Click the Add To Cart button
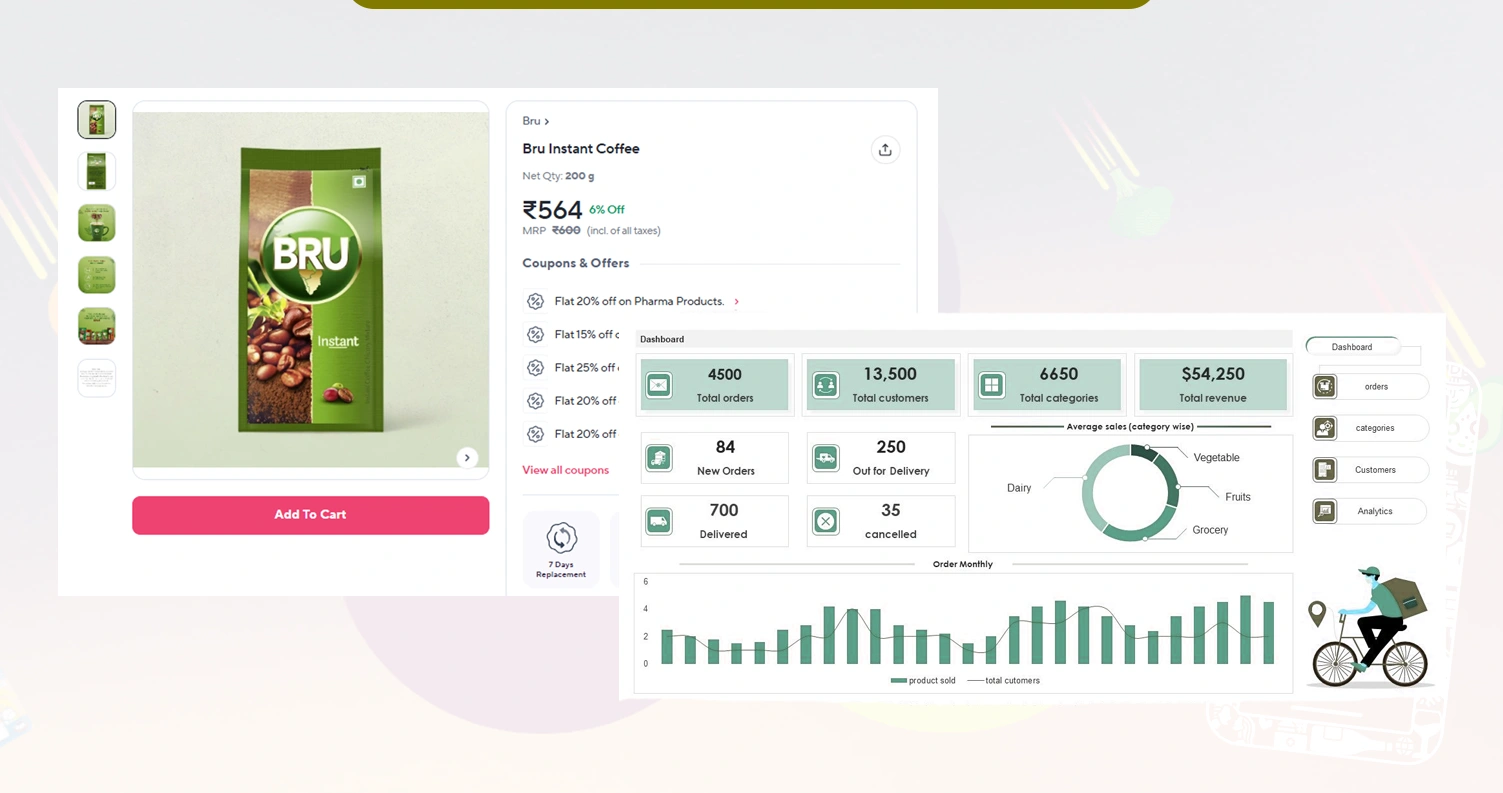Image resolution: width=1503 pixels, height=793 pixels. (x=310, y=515)
